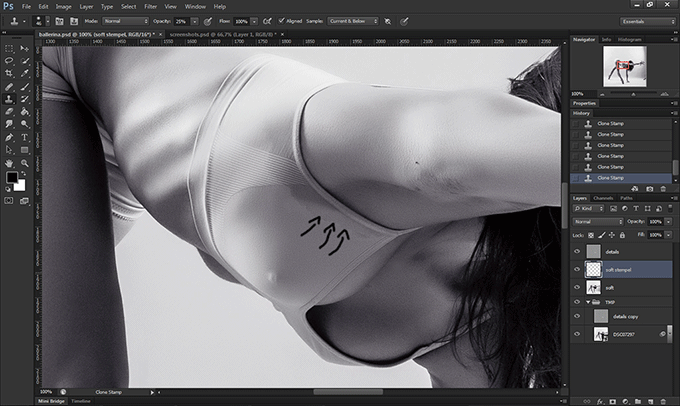Hide the TMP group

(577, 302)
